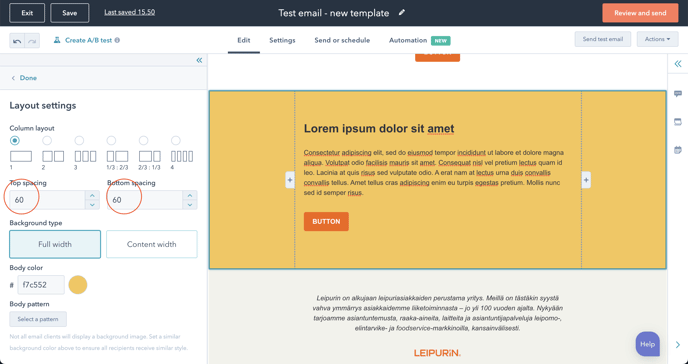This screenshot has width=688, height=364.
Task: Open the body color swatch picker
Action: (78, 285)
